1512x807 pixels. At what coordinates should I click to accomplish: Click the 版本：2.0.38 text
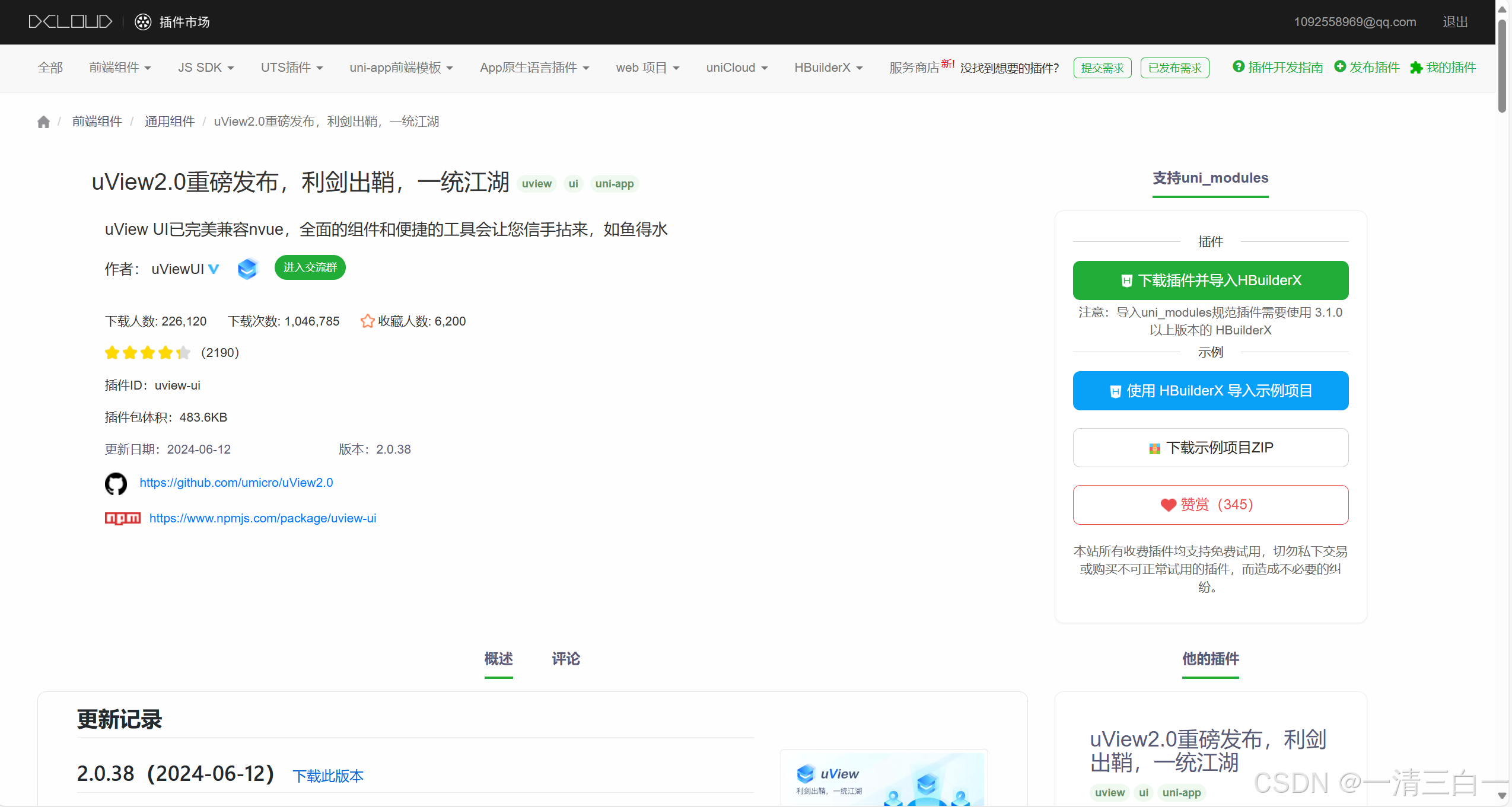tap(374, 449)
